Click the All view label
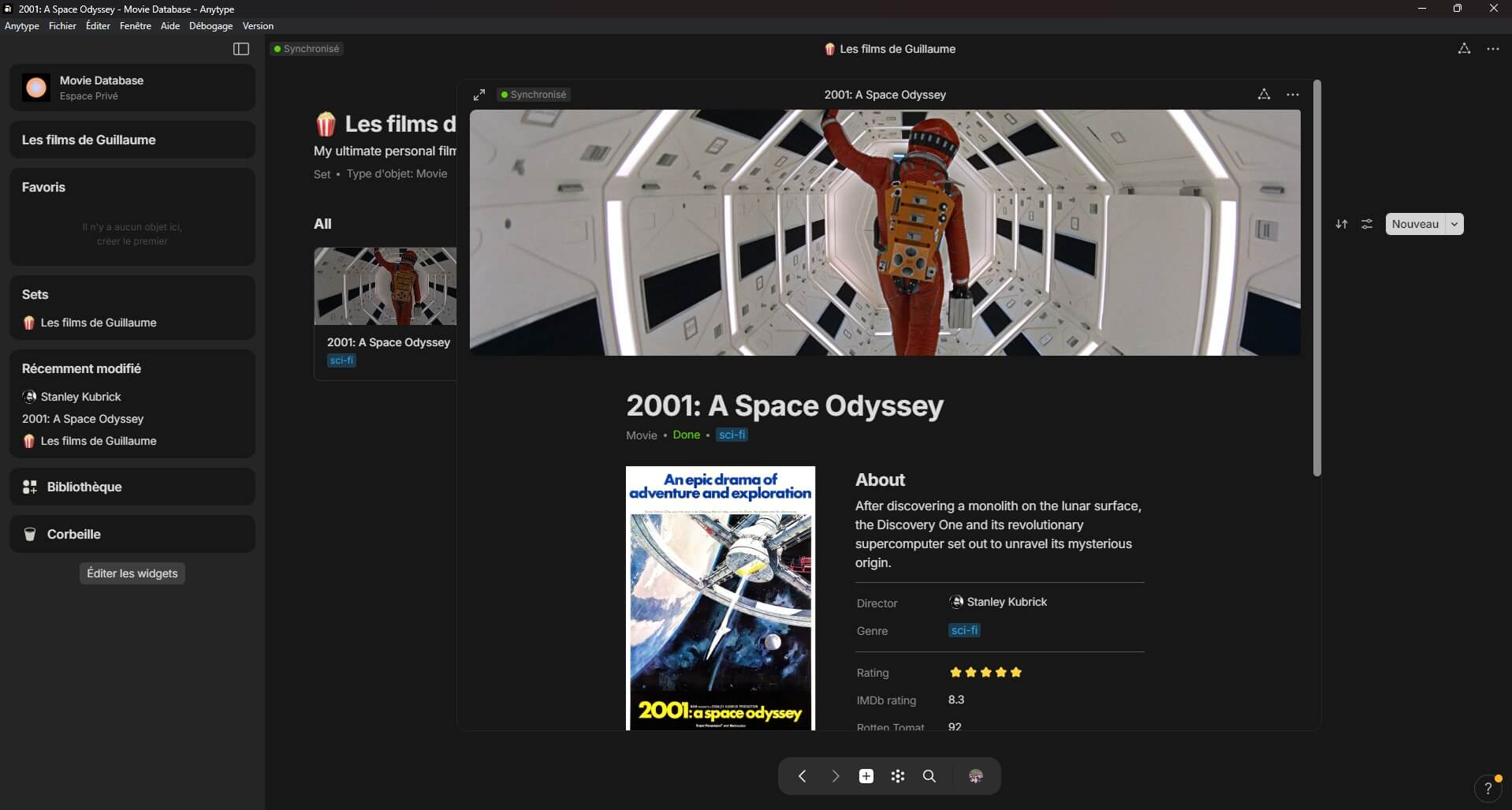1512x810 pixels. (322, 224)
